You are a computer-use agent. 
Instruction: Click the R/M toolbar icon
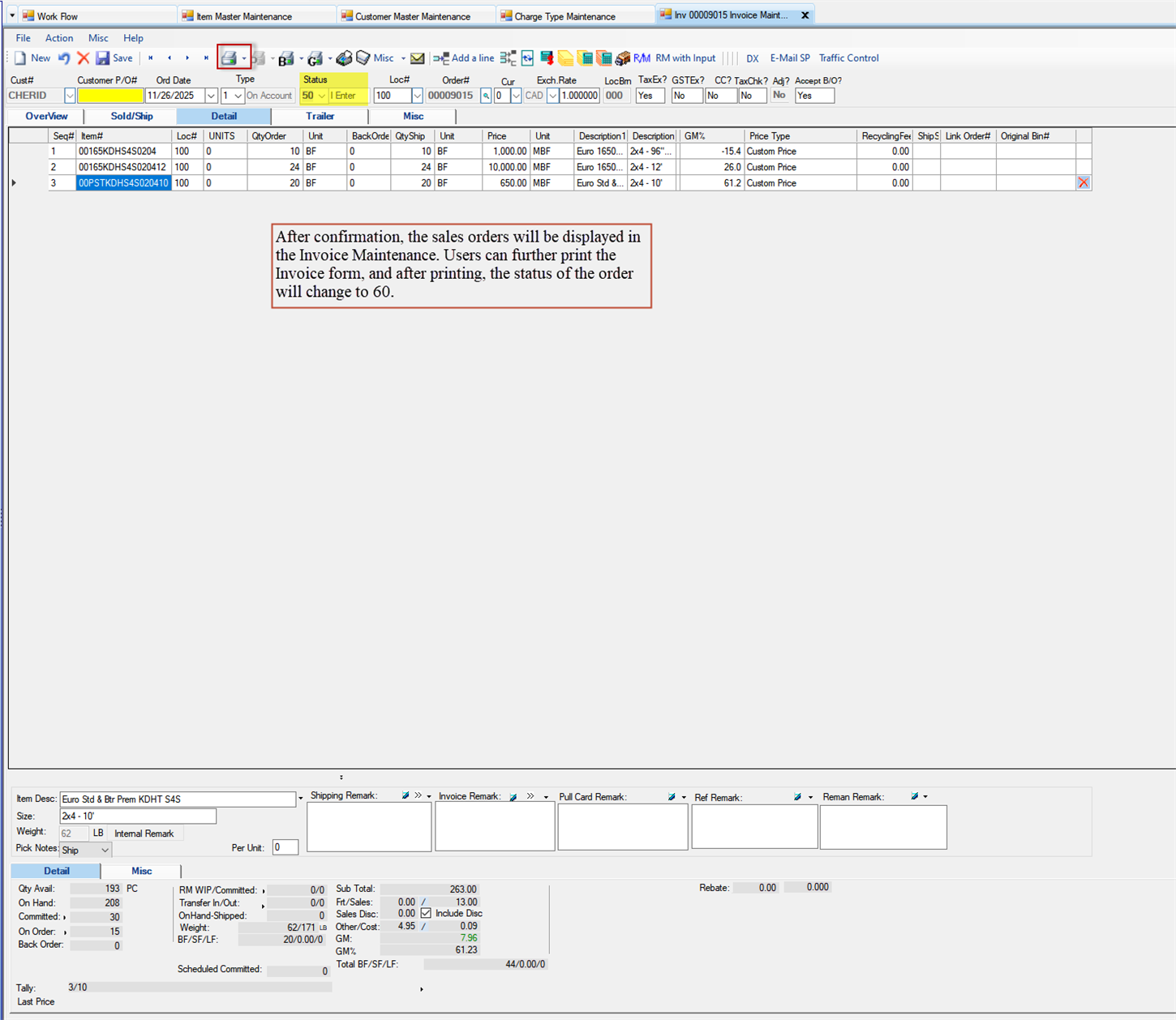[642, 58]
